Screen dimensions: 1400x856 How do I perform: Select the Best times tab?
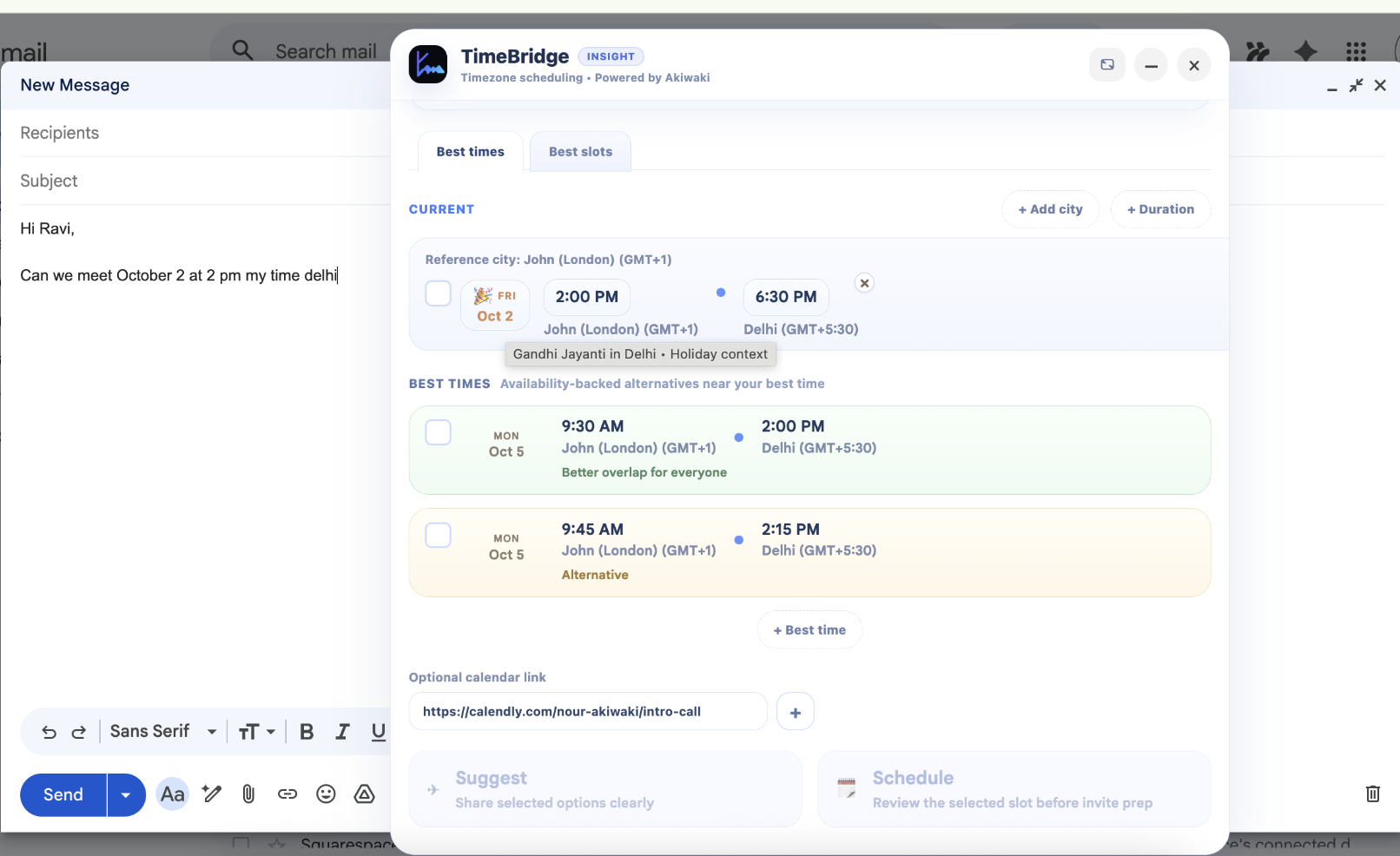pos(470,152)
